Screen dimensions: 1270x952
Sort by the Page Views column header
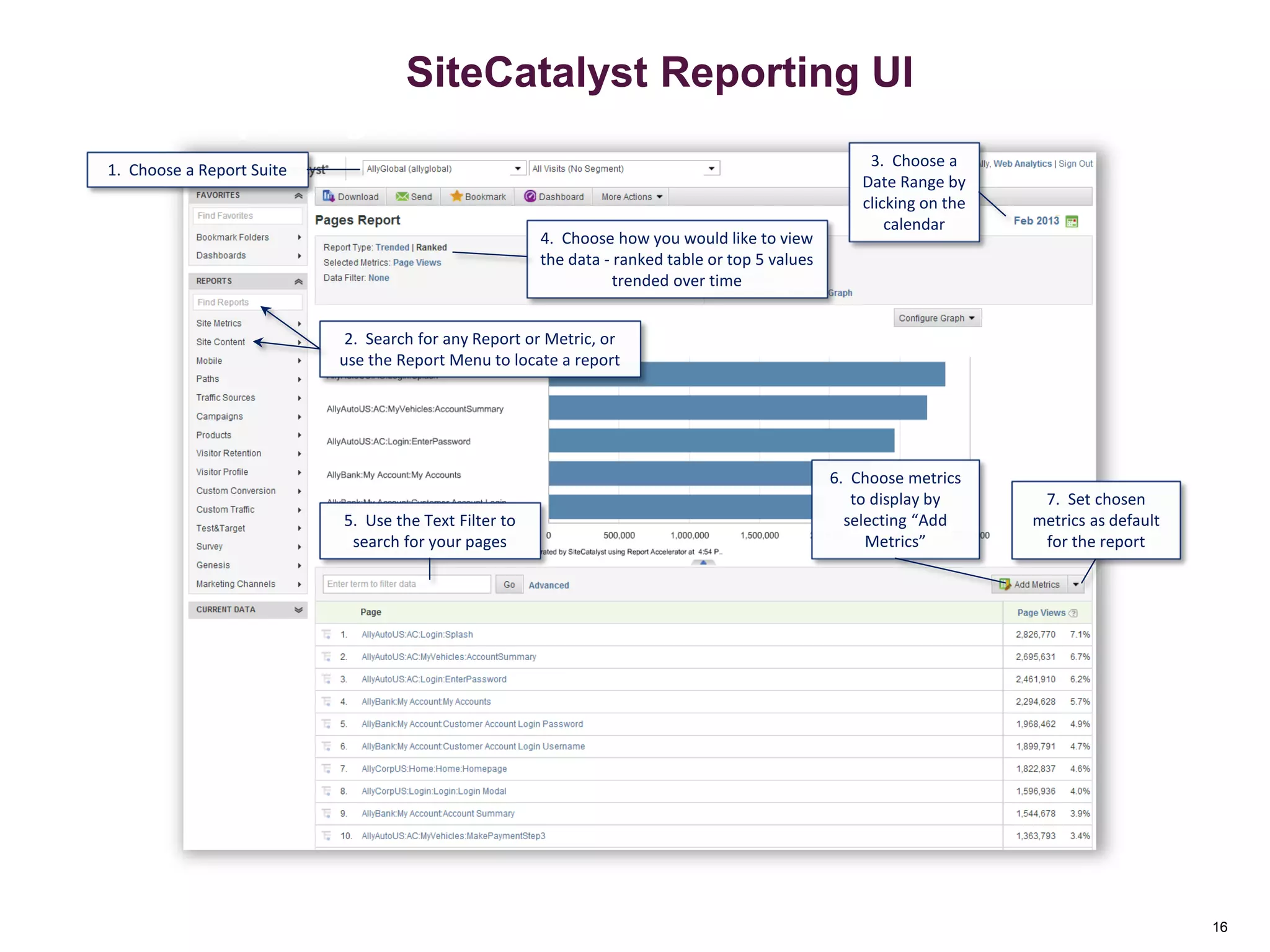click(1041, 612)
